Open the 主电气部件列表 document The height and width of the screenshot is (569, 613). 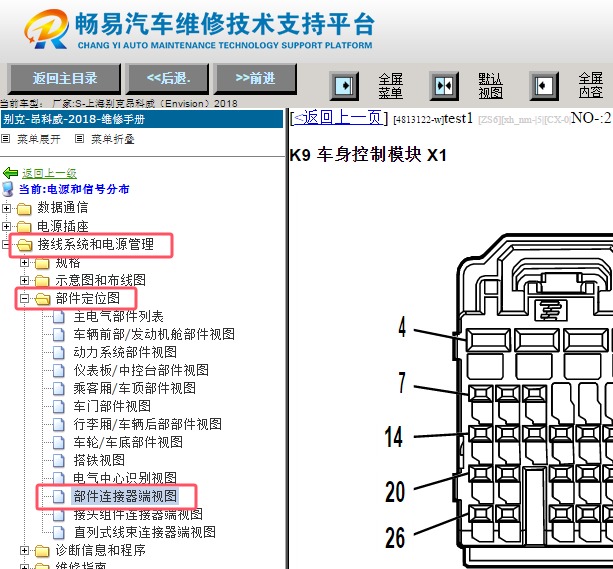pos(118,316)
